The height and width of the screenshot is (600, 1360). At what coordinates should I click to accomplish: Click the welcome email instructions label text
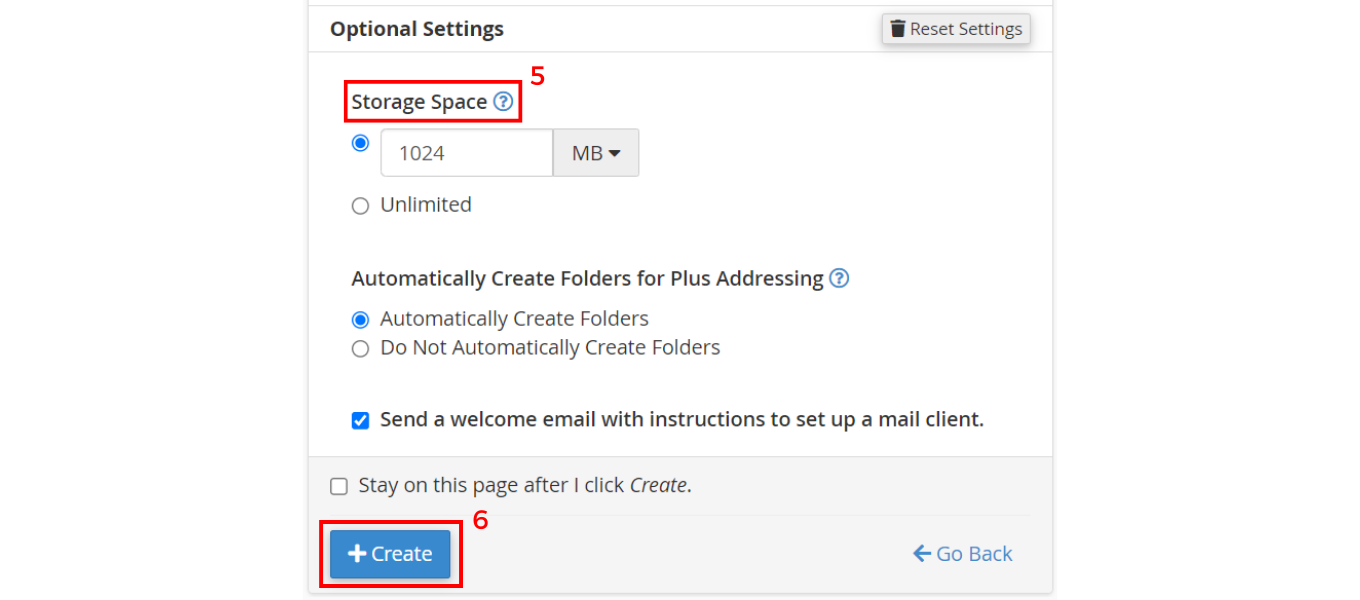tap(682, 420)
